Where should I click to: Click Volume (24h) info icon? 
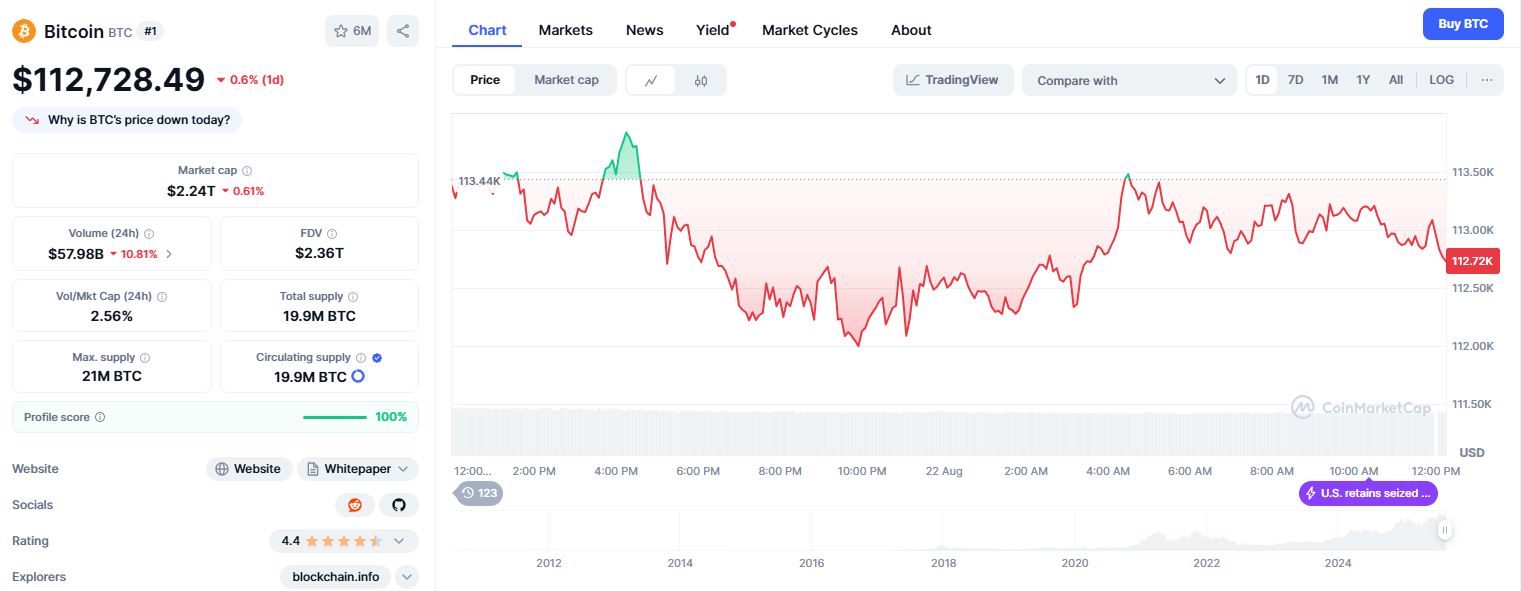pyautogui.click(x=149, y=233)
